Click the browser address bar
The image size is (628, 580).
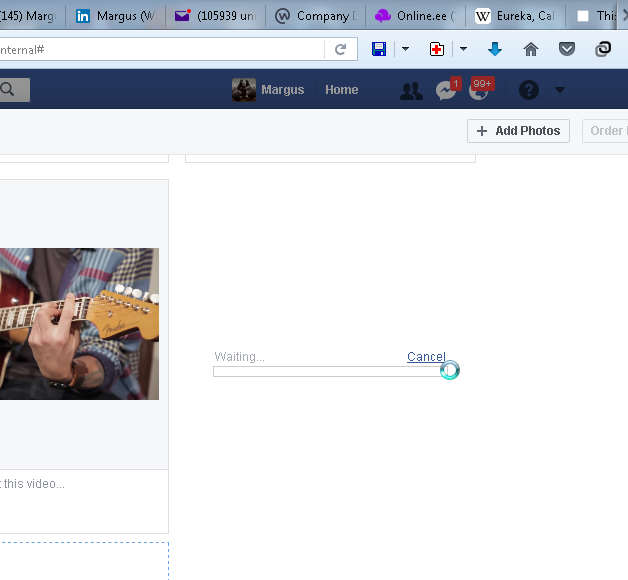[x=162, y=50]
